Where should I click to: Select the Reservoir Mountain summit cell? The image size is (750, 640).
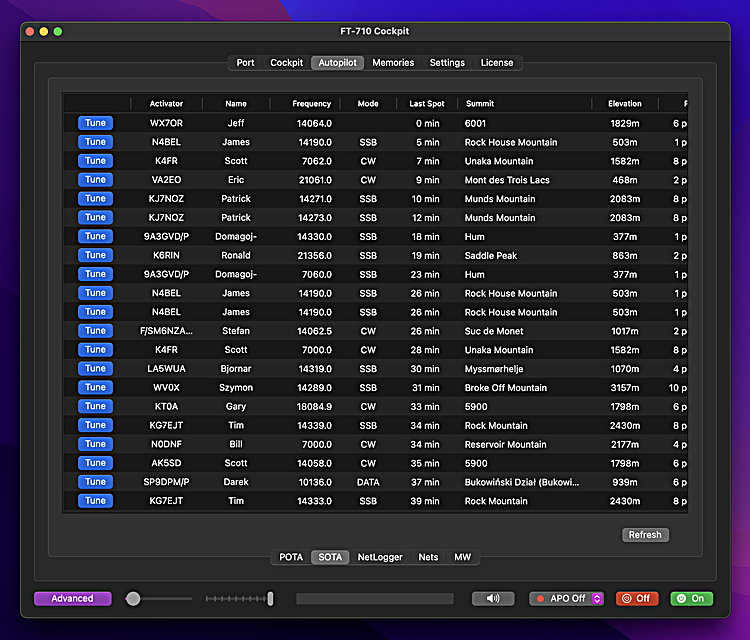505,445
